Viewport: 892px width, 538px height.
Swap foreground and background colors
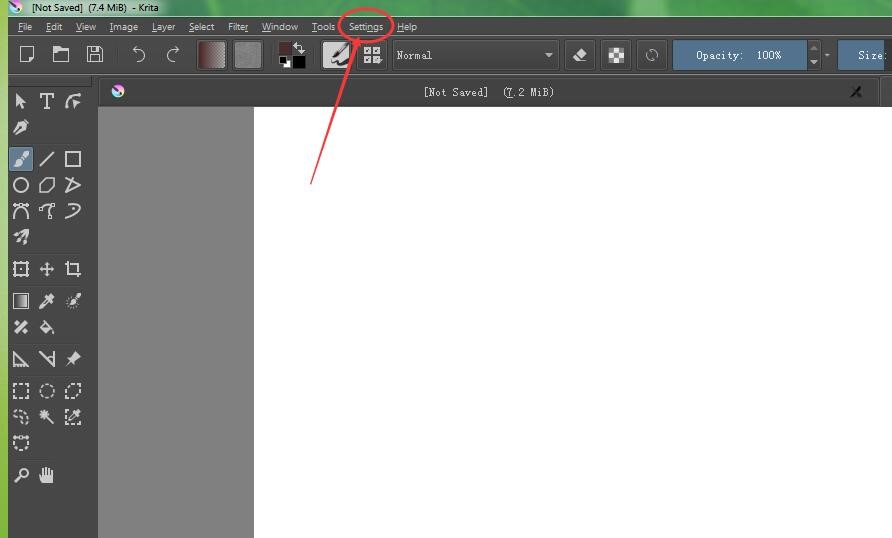pos(299,47)
